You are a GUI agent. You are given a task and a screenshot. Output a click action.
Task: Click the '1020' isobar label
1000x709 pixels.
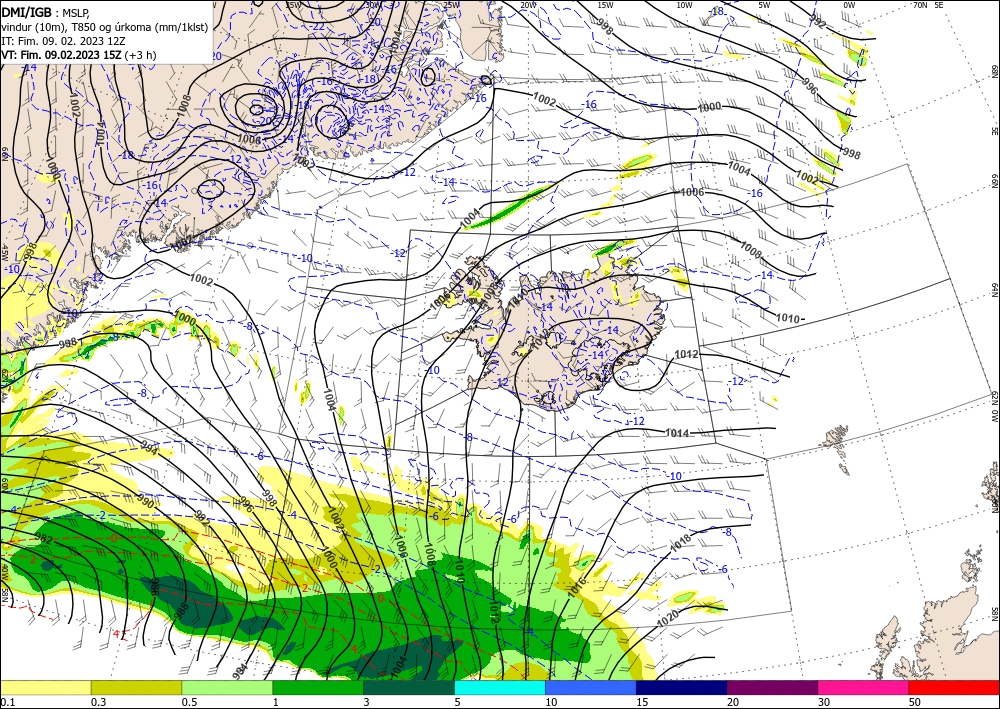coord(667,617)
